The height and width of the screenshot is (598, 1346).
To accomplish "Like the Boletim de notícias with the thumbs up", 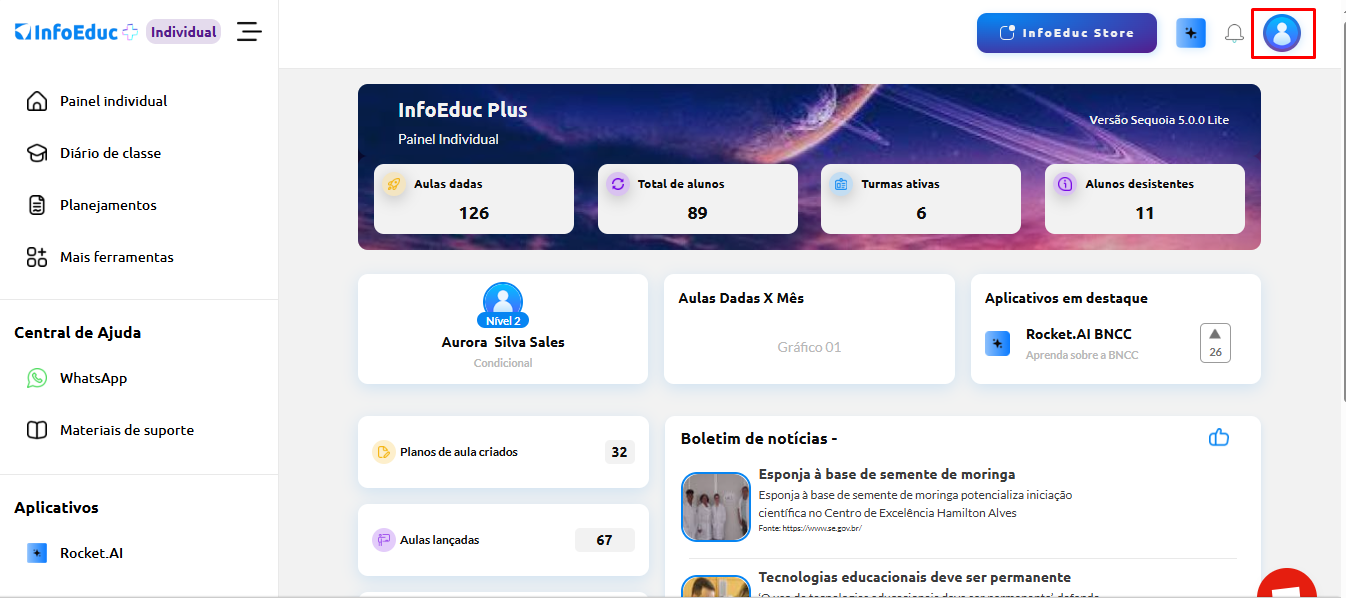I will click(1219, 437).
